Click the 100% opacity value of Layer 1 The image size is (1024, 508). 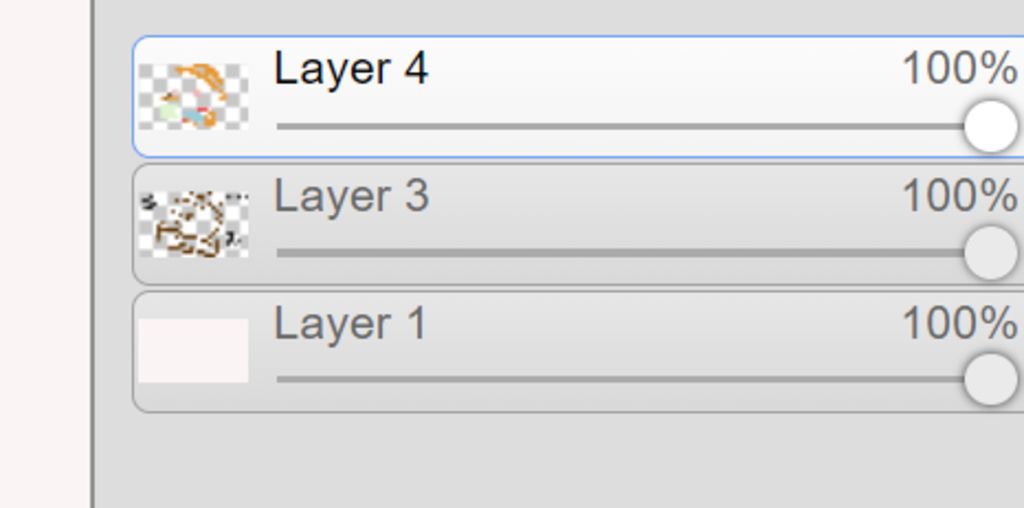(959, 323)
